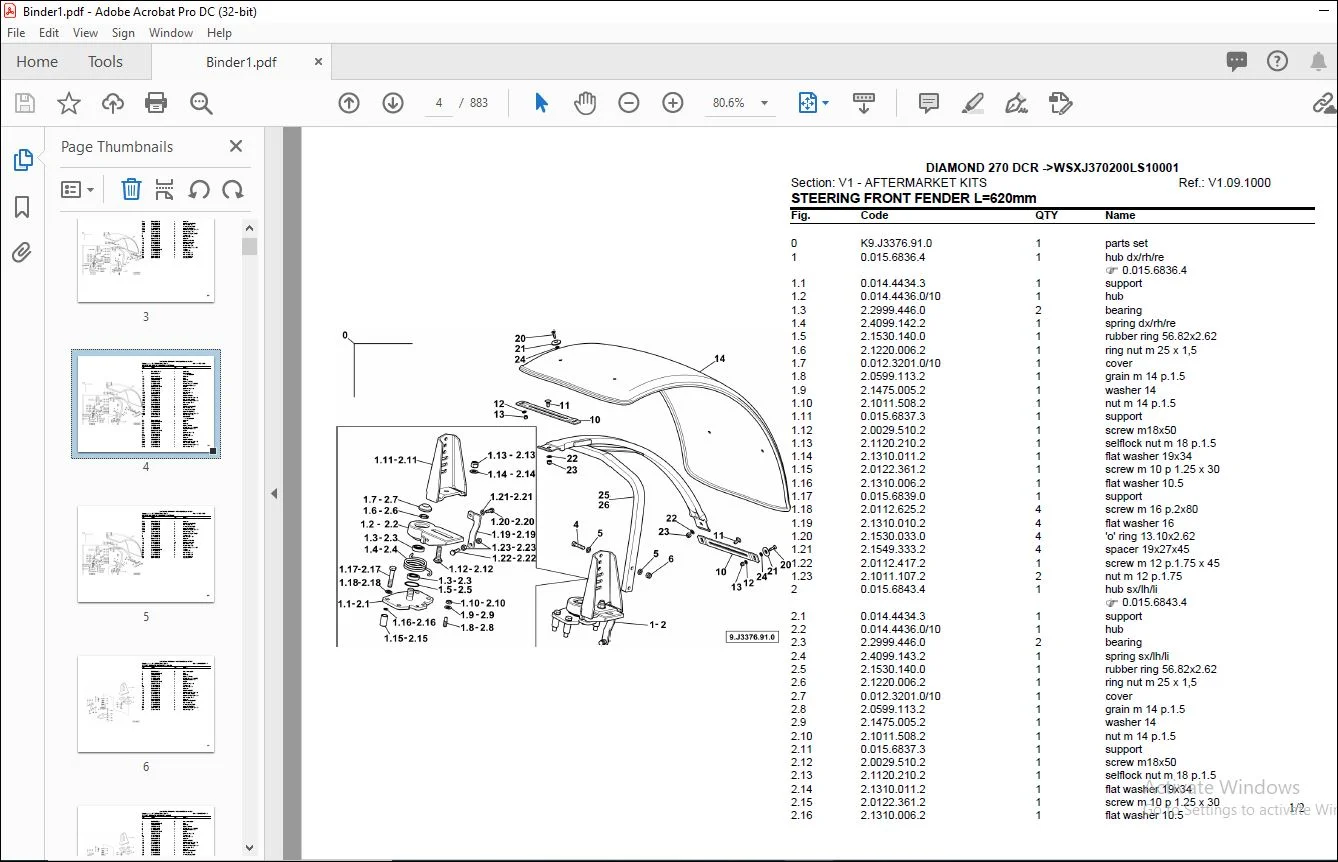
Task: Open the Sign document pen tool
Action: 1017,103
